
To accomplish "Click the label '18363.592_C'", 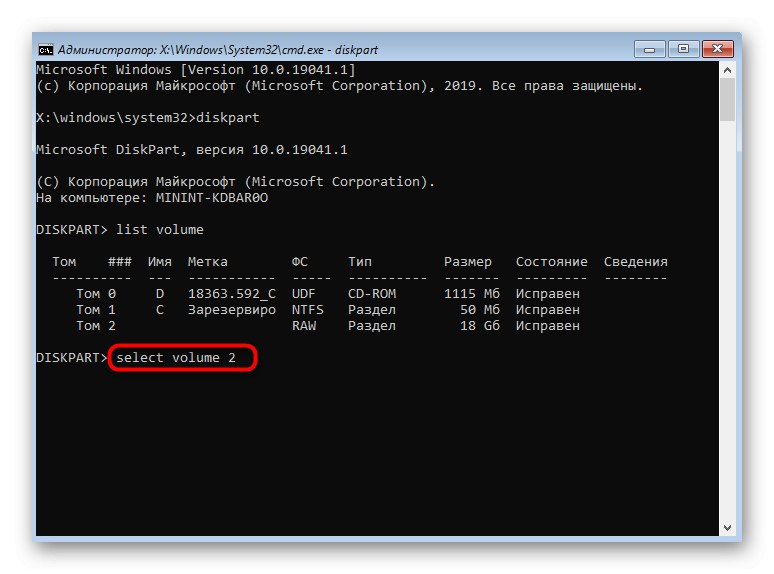I will 232,294.
